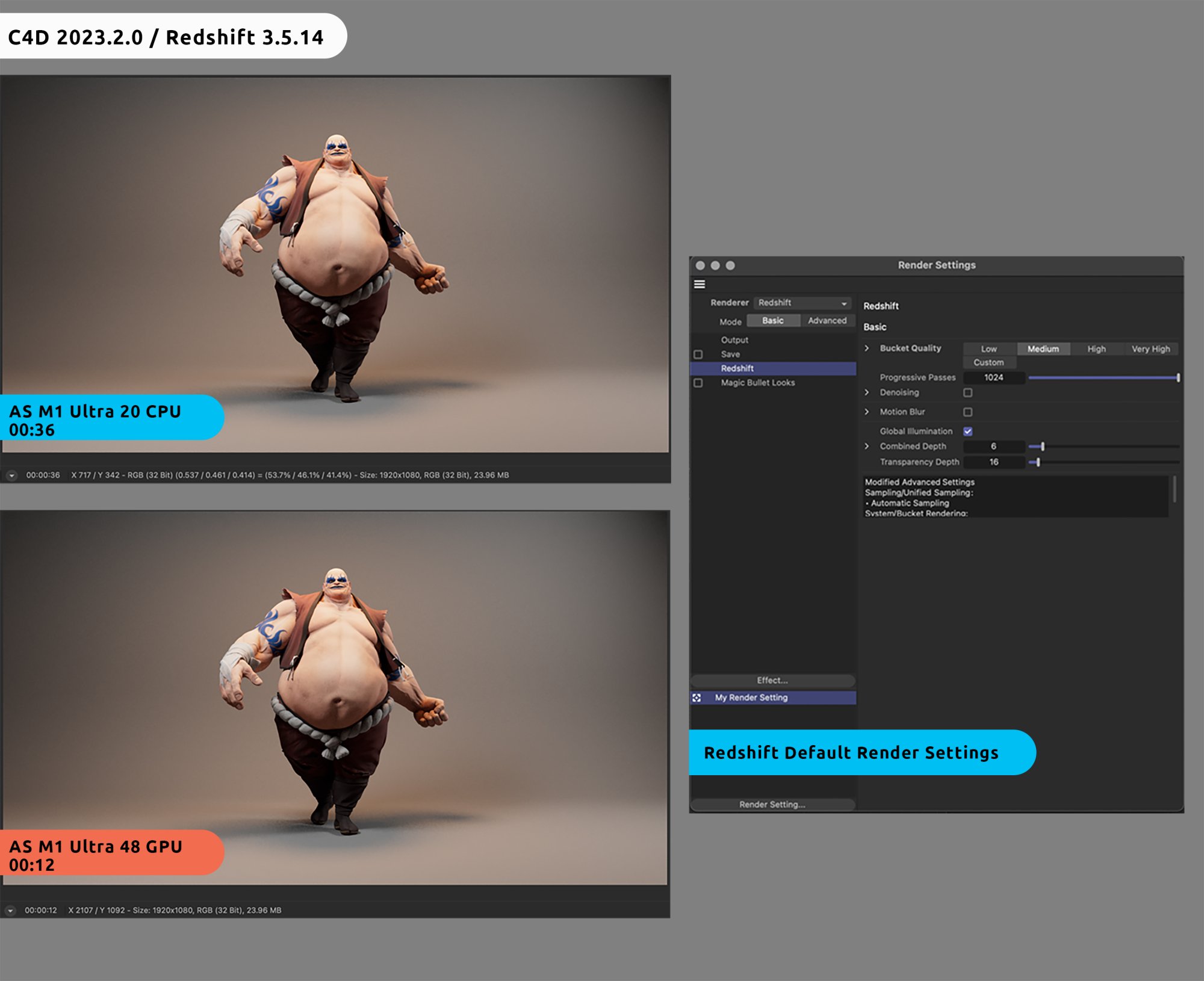1204x981 pixels.
Task: Click the bottom GPU render image
Action: tap(335, 698)
